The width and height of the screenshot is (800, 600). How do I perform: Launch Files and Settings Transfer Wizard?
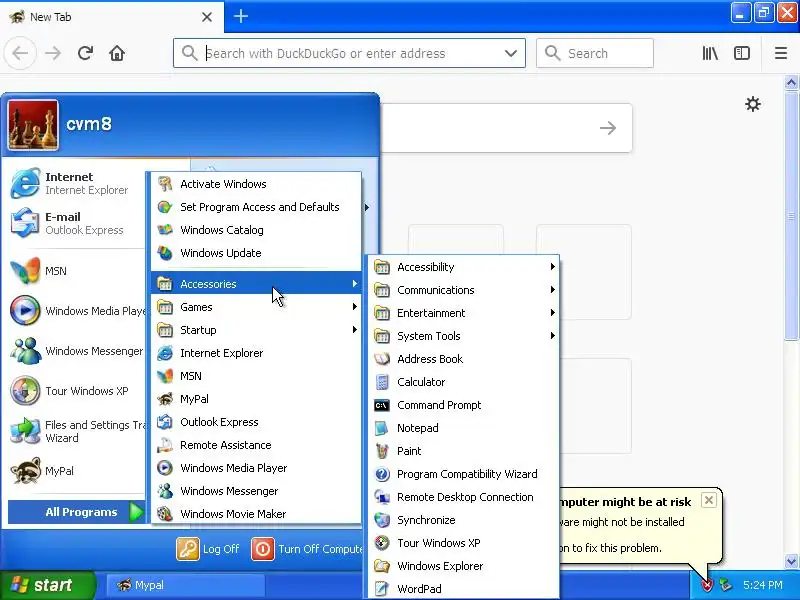pyautogui.click(x=76, y=431)
